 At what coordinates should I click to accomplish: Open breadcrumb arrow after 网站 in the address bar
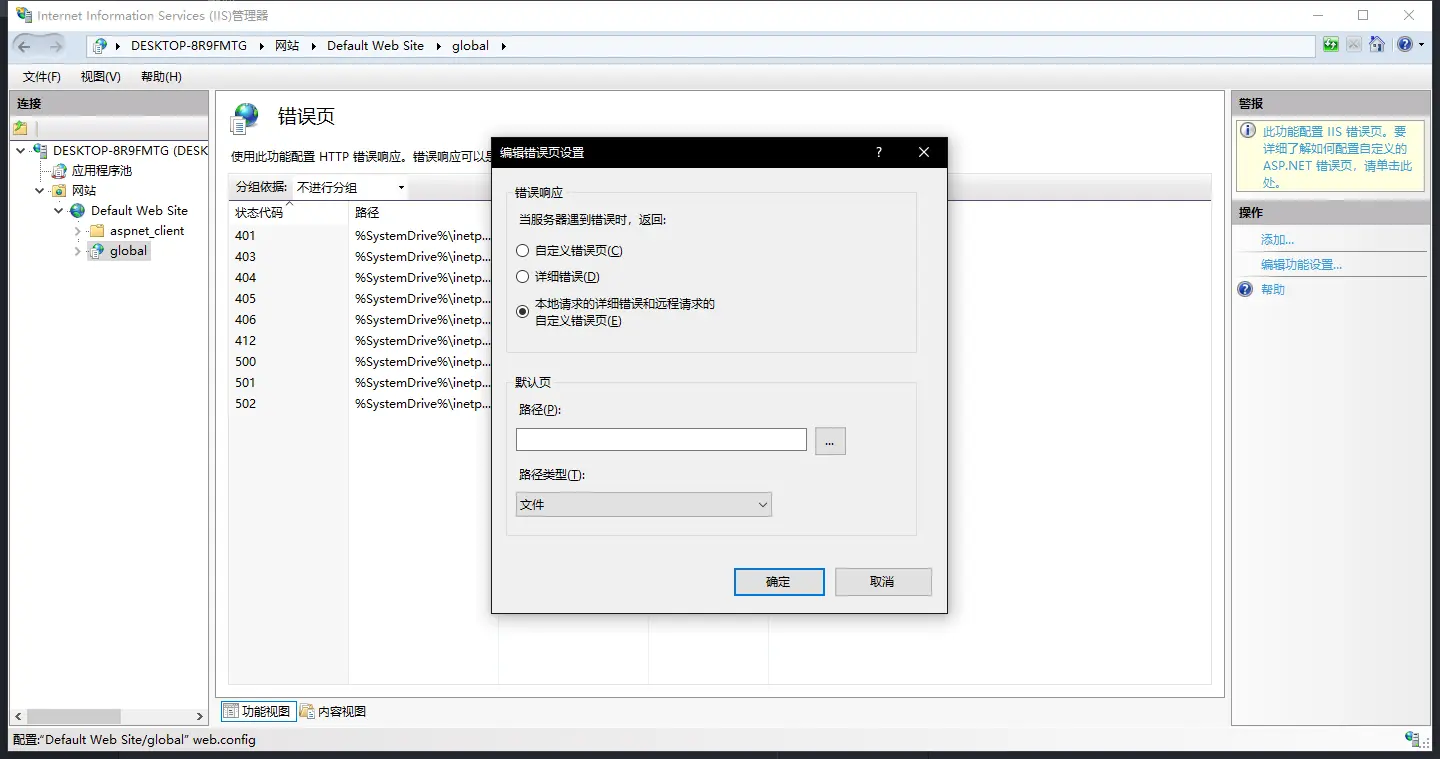[x=313, y=46]
